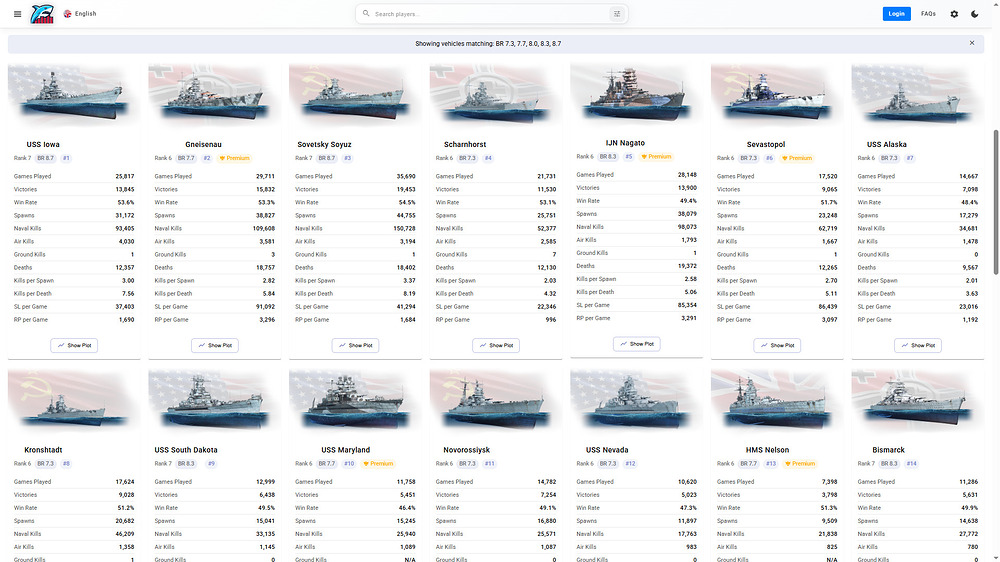Show Plot for USS Iowa
Viewport: 1000px width, 562px height.
point(74,345)
